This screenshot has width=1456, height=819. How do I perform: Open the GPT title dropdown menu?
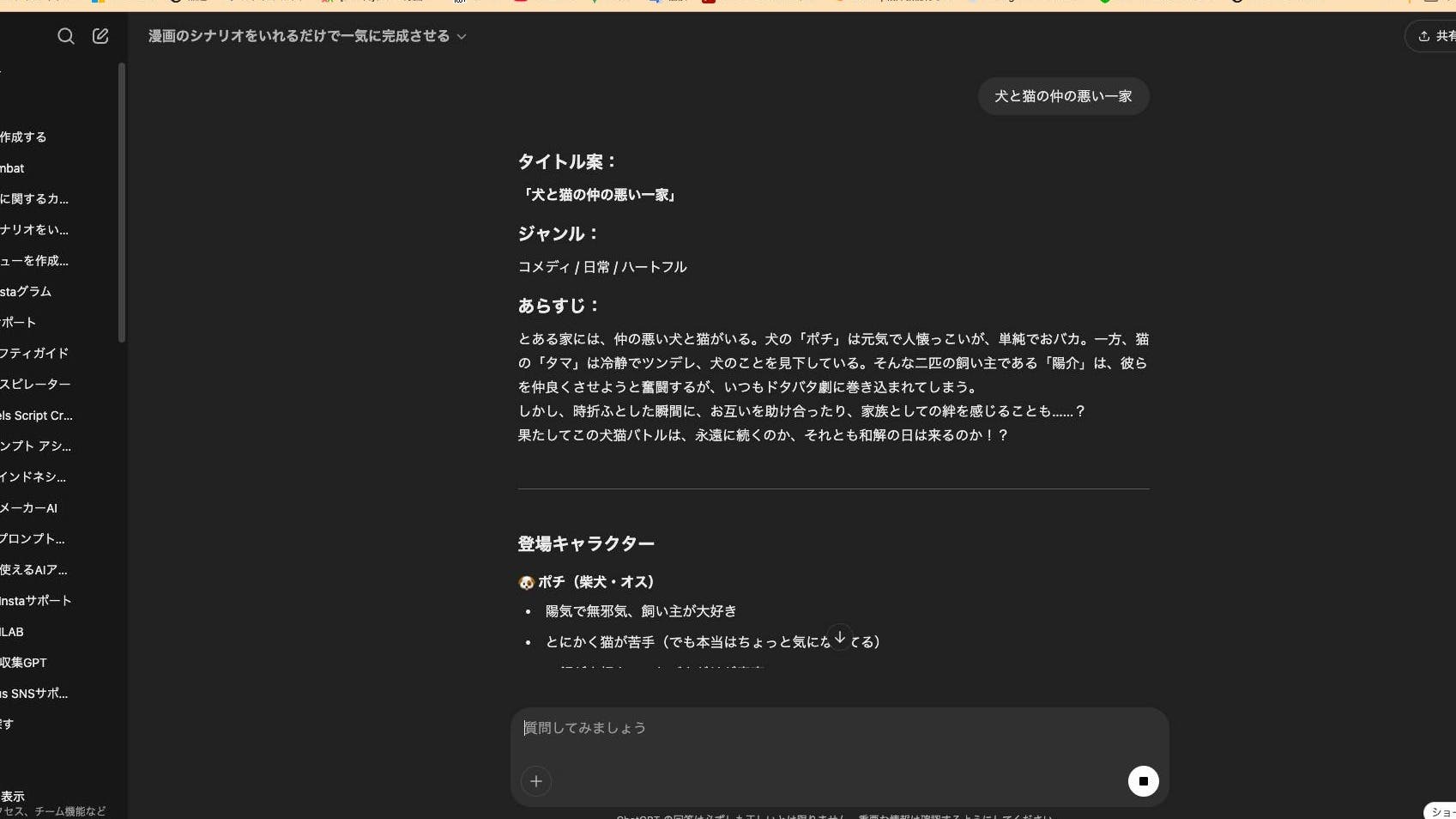click(307, 36)
